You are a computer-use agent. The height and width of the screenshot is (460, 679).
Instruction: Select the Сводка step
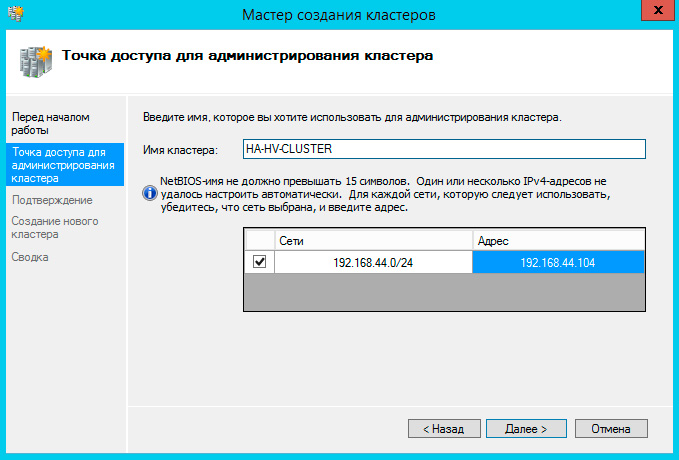pos(29,257)
